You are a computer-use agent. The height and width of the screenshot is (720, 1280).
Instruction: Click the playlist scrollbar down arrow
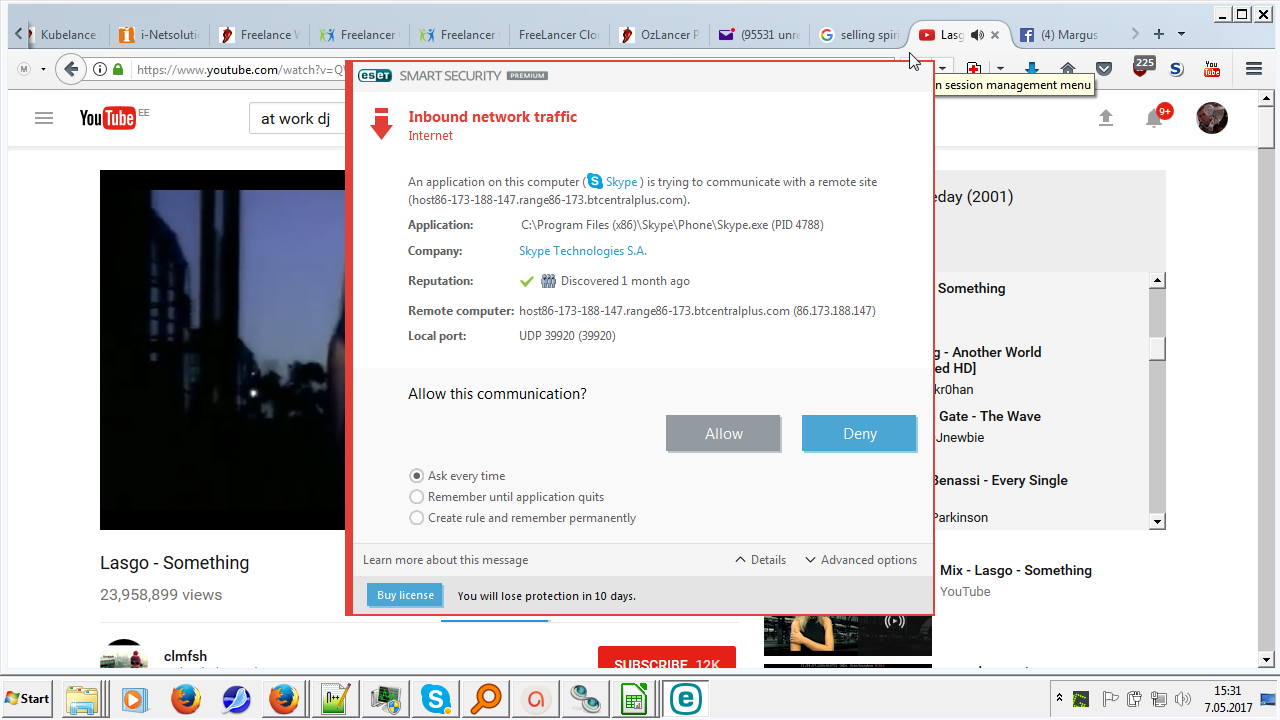[1157, 521]
